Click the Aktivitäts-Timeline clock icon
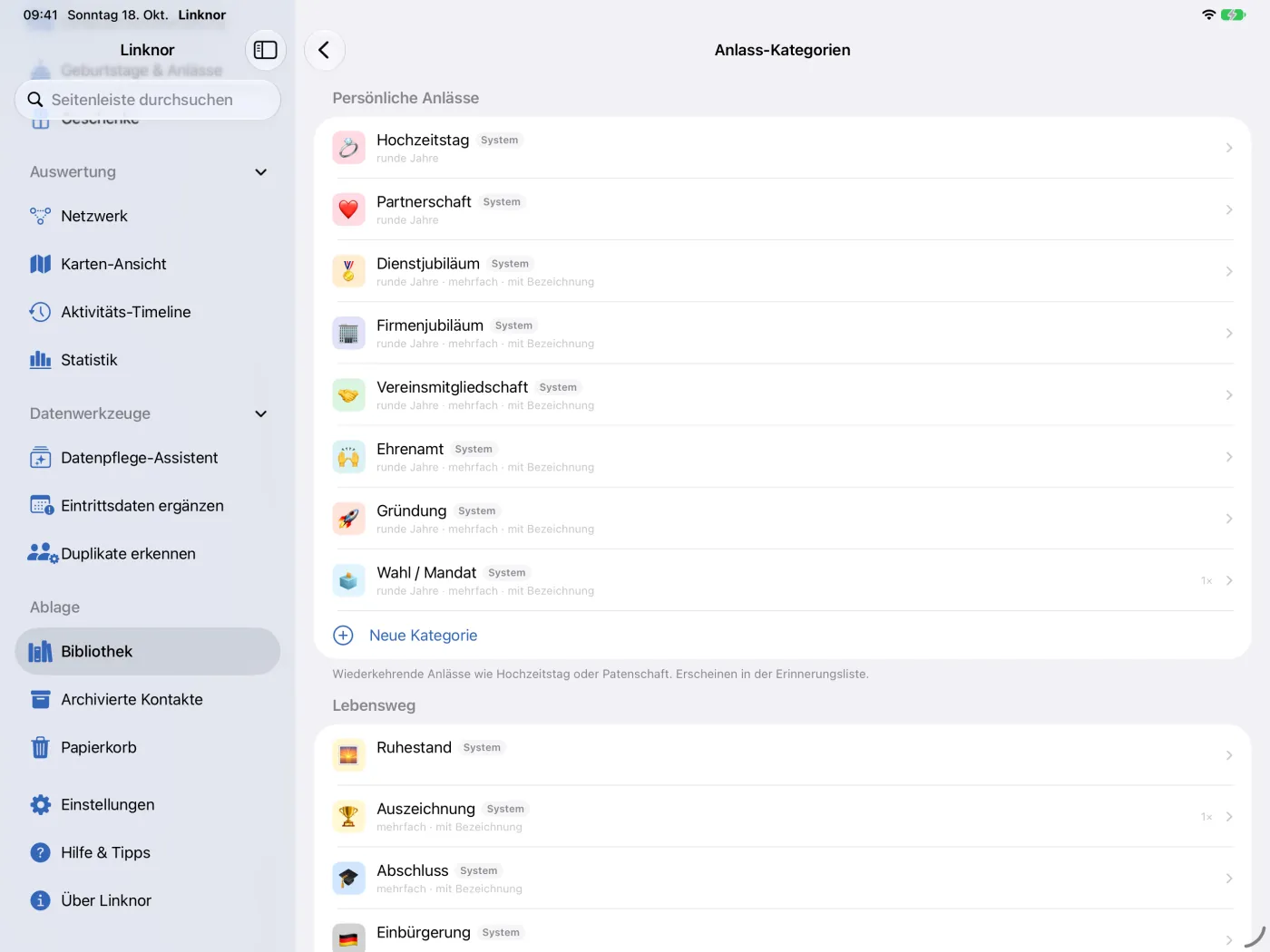The height and width of the screenshot is (952, 1270). point(40,312)
